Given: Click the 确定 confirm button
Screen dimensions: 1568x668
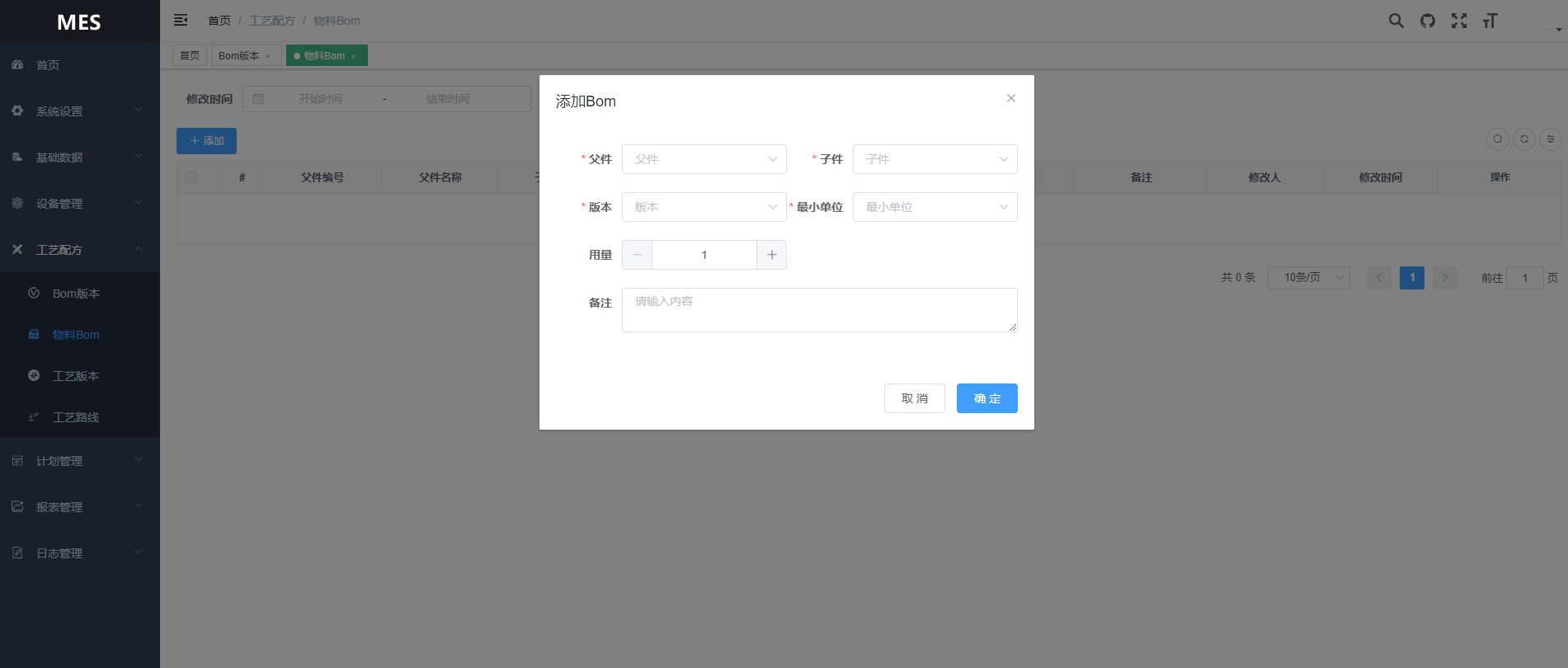Looking at the screenshot, I should [x=987, y=398].
